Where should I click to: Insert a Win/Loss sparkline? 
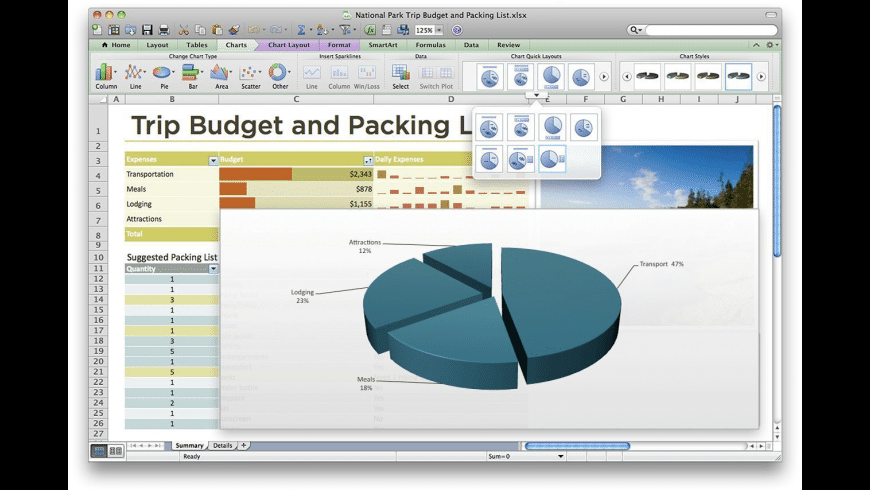point(367,76)
